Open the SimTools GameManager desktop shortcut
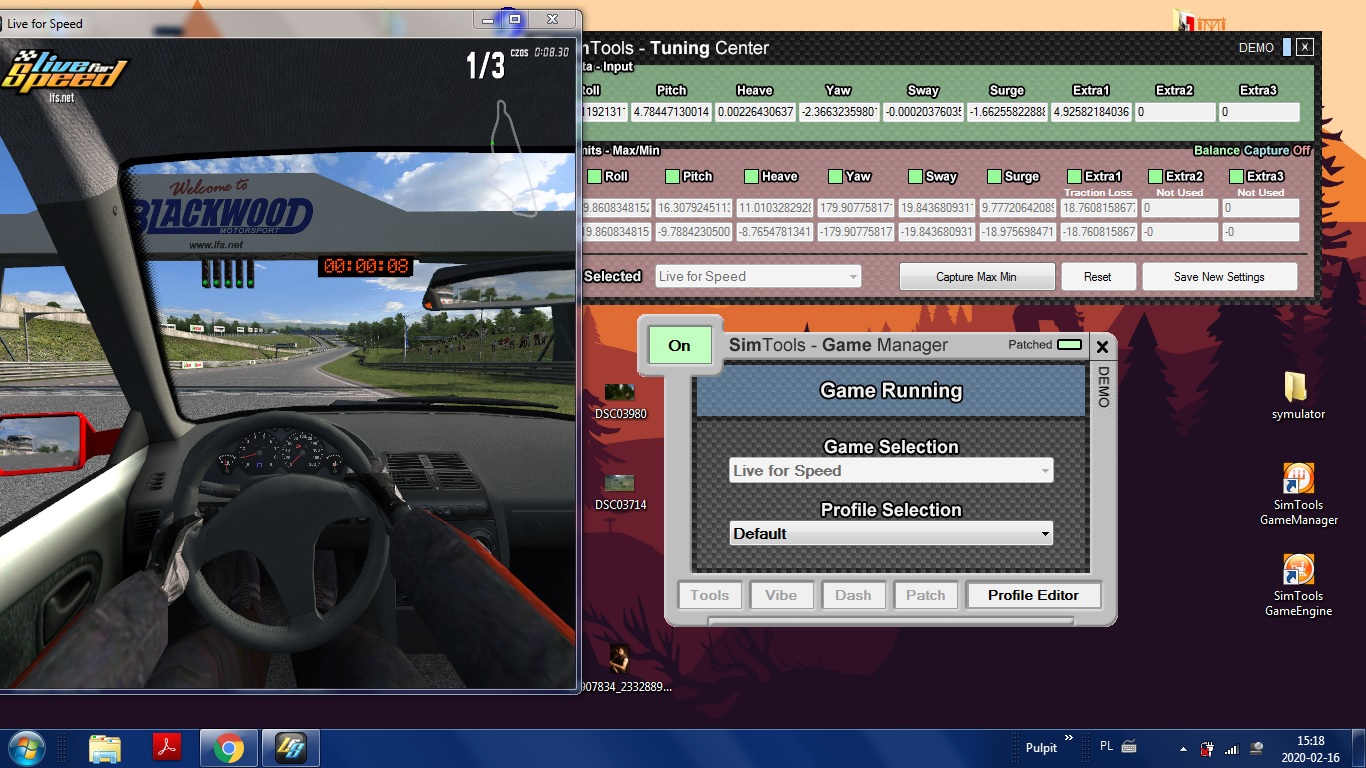This screenshot has height=768, width=1366. [1298, 480]
